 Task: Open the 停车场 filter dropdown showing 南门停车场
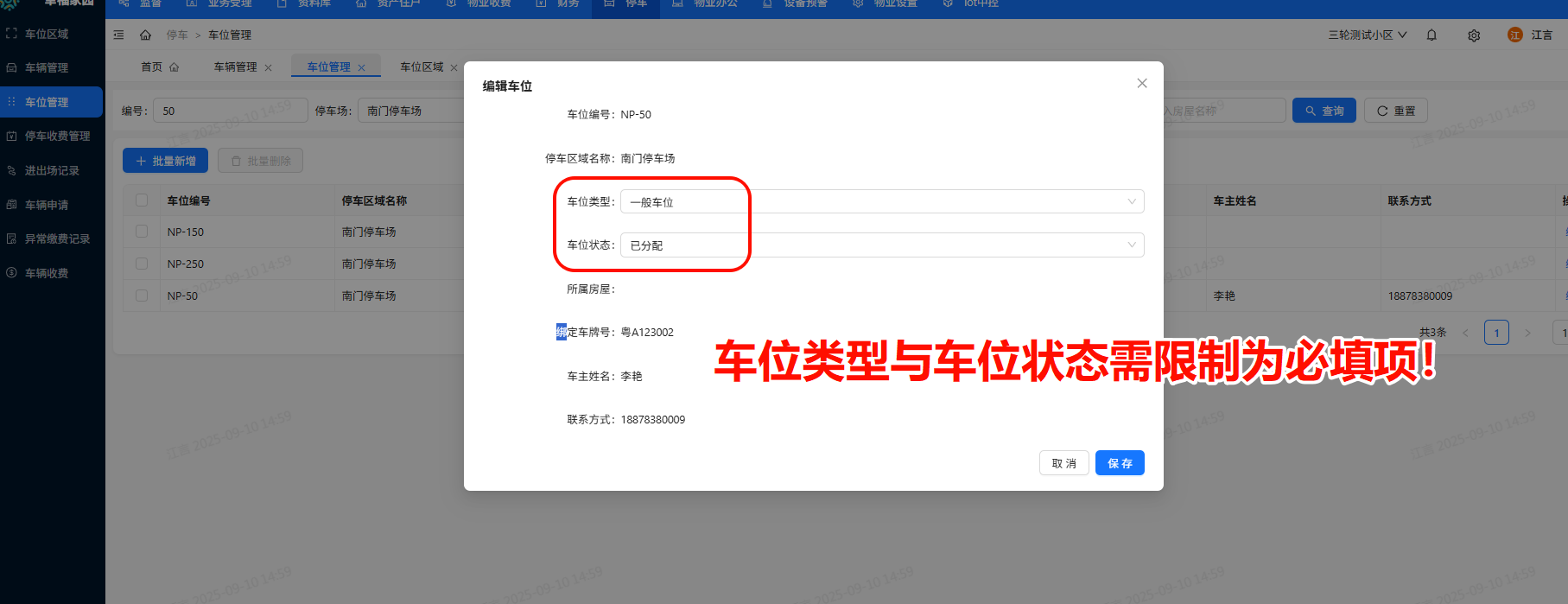(x=411, y=111)
